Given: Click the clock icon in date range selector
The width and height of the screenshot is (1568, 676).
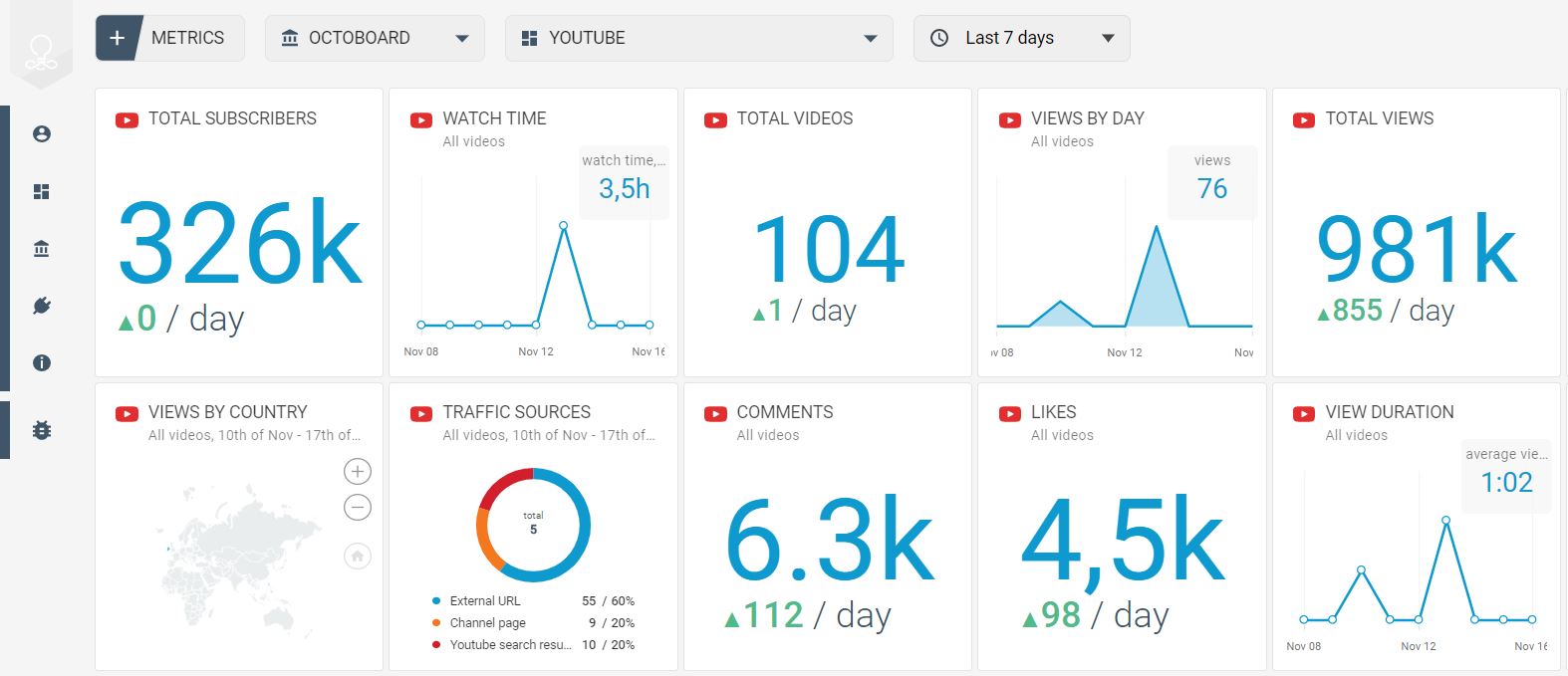Looking at the screenshot, I should click(939, 38).
